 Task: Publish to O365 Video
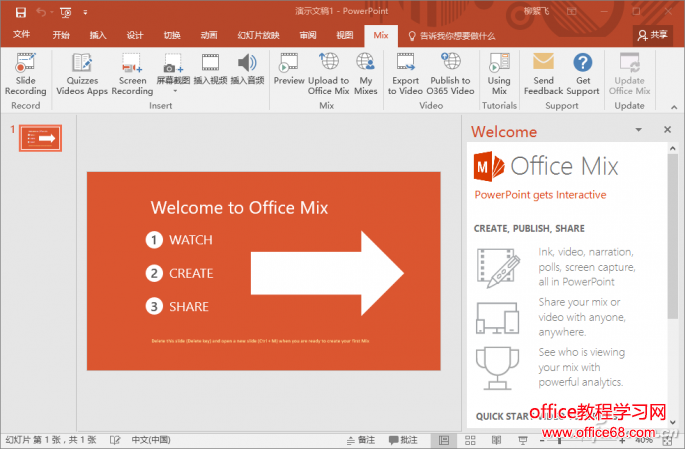pyautogui.click(x=450, y=74)
